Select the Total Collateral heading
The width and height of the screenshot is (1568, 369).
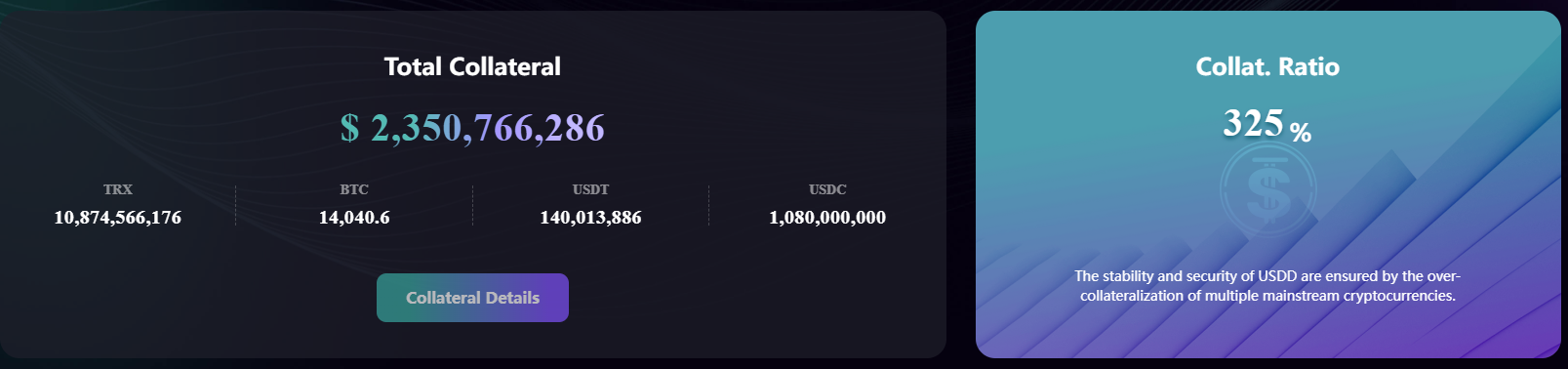pos(472,66)
